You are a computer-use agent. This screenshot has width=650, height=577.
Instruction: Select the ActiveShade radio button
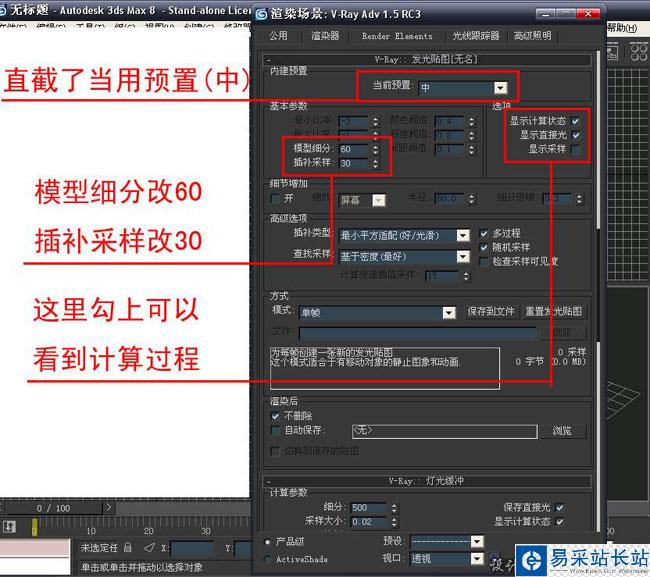pos(267,559)
